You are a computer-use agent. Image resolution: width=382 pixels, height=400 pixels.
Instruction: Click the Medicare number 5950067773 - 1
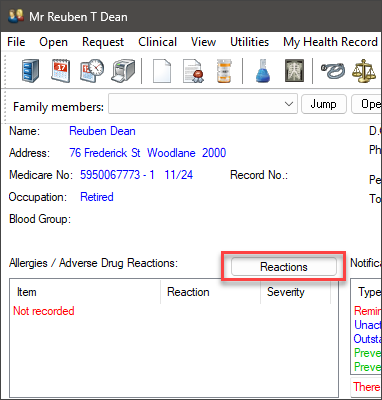(117, 175)
